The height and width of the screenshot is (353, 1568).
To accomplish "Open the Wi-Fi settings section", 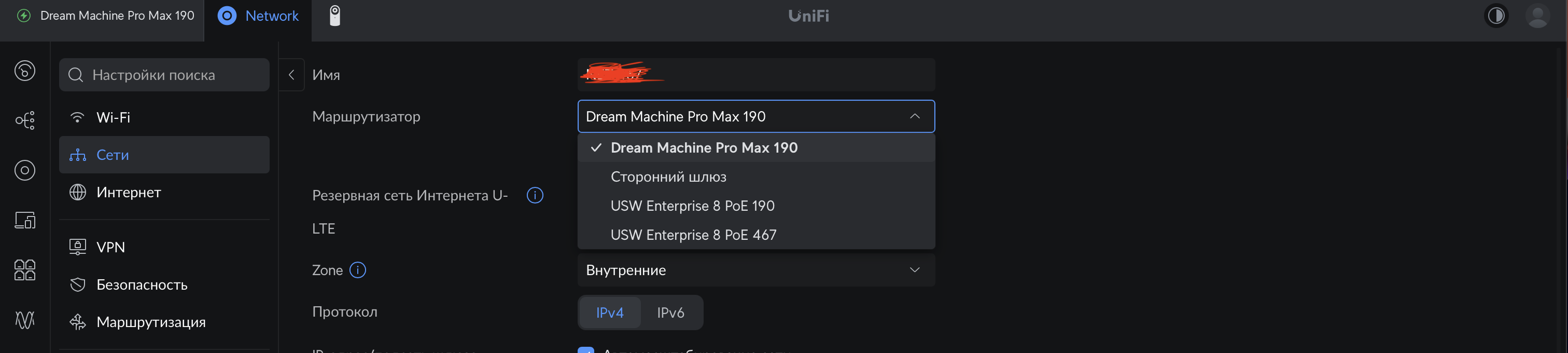I will [x=113, y=118].
